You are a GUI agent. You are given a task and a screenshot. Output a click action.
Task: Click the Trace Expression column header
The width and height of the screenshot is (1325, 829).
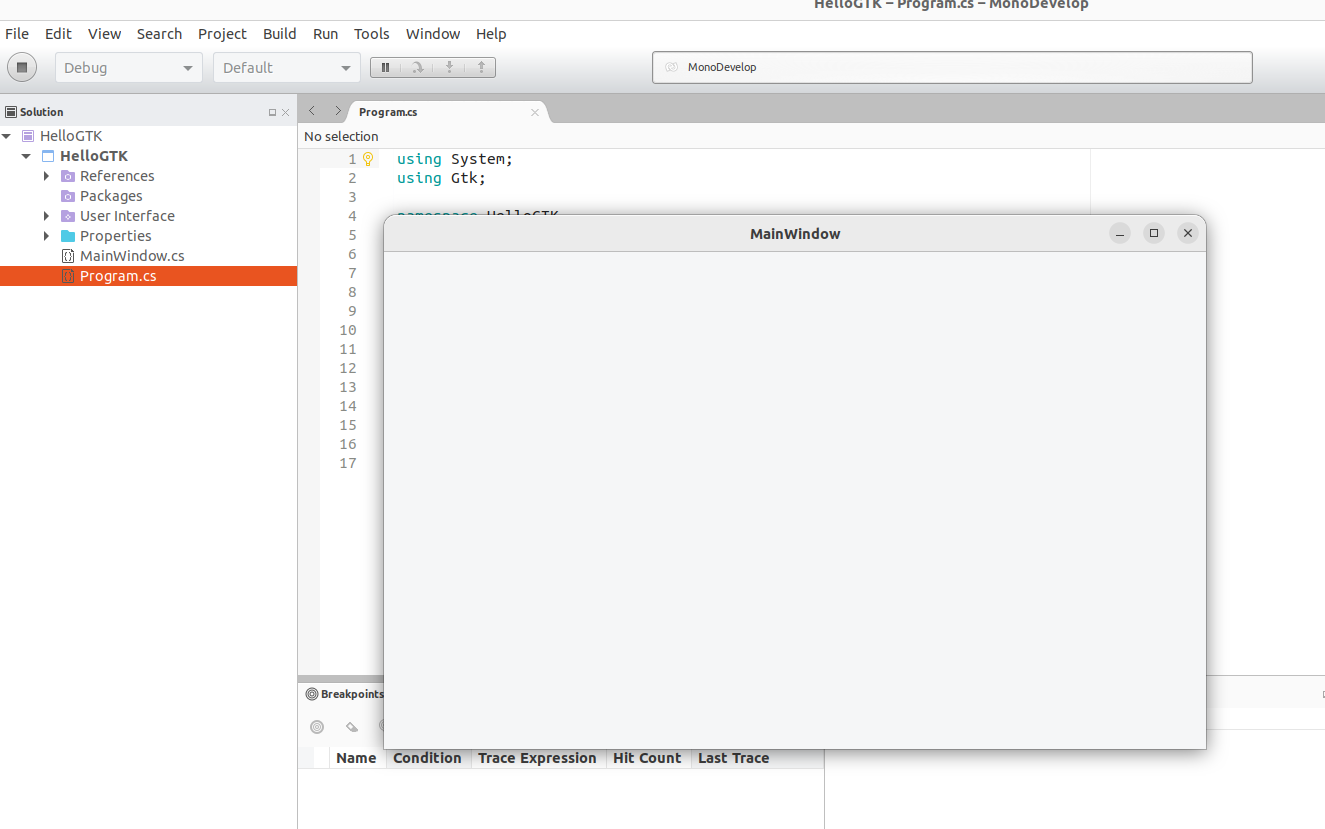coord(537,758)
